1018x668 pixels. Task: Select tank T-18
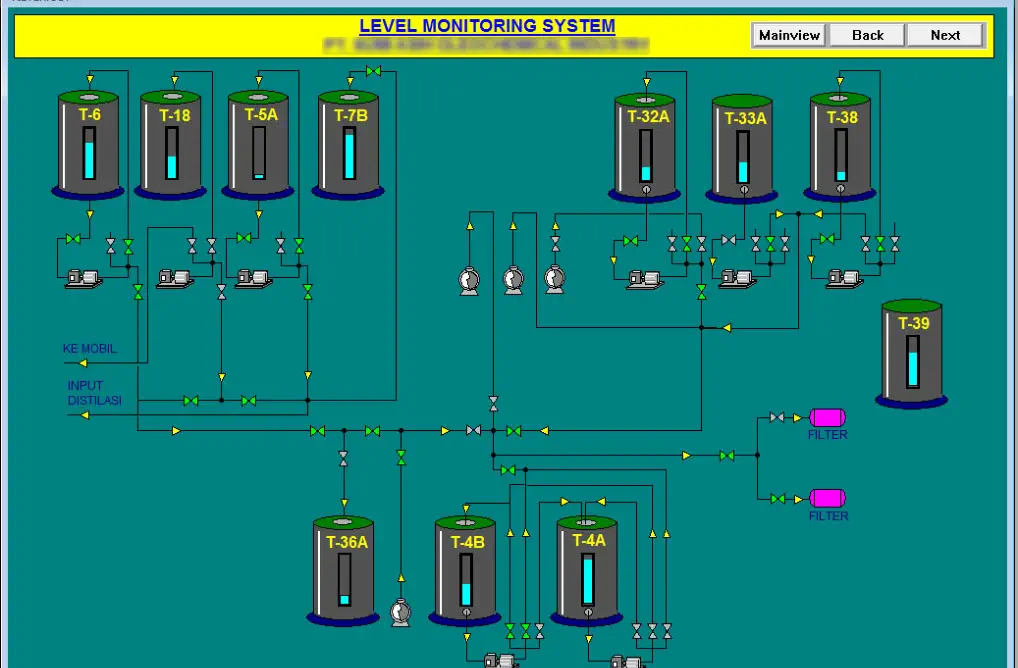(x=171, y=143)
